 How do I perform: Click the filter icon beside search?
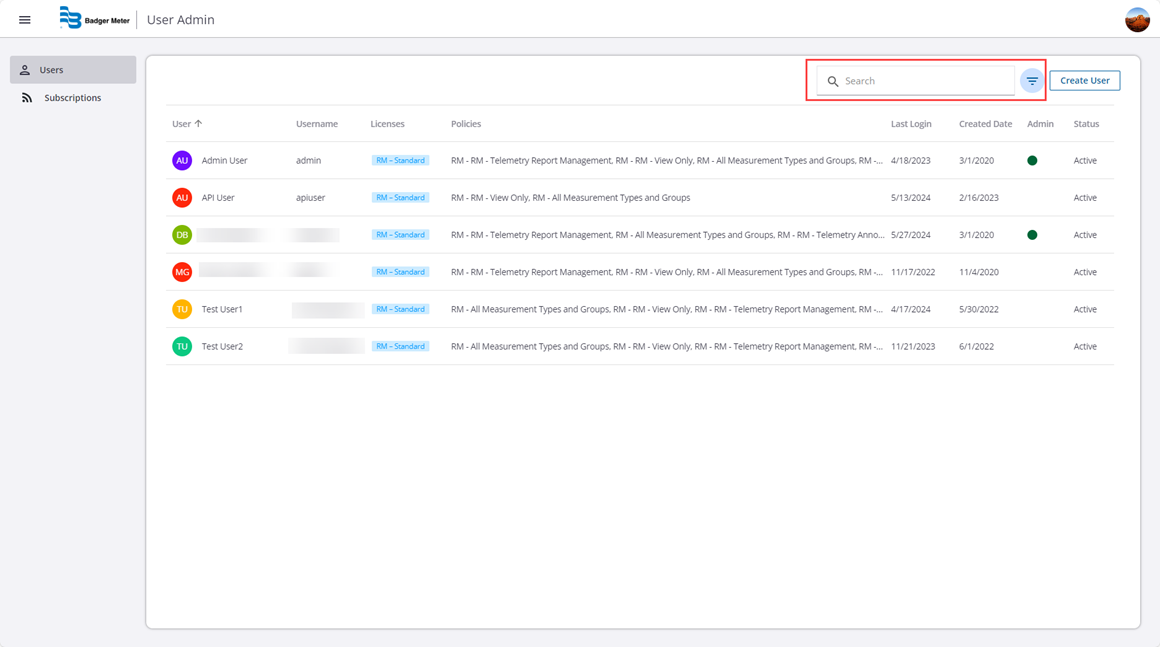click(x=1032, y=81)
